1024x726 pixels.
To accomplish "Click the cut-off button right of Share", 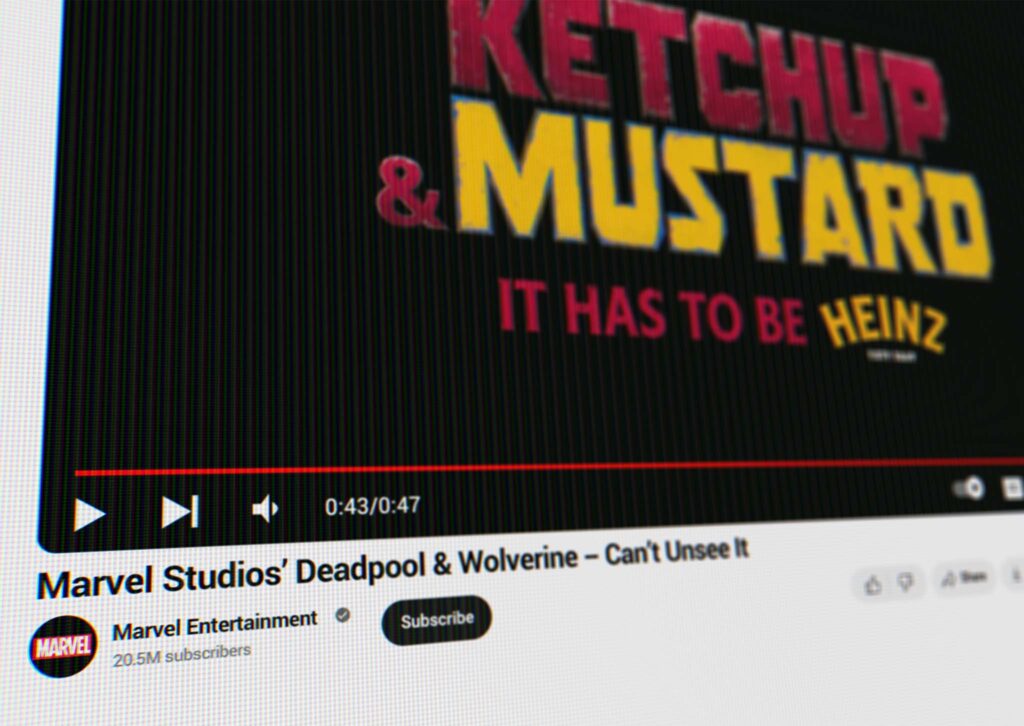I will point(1016,574).
